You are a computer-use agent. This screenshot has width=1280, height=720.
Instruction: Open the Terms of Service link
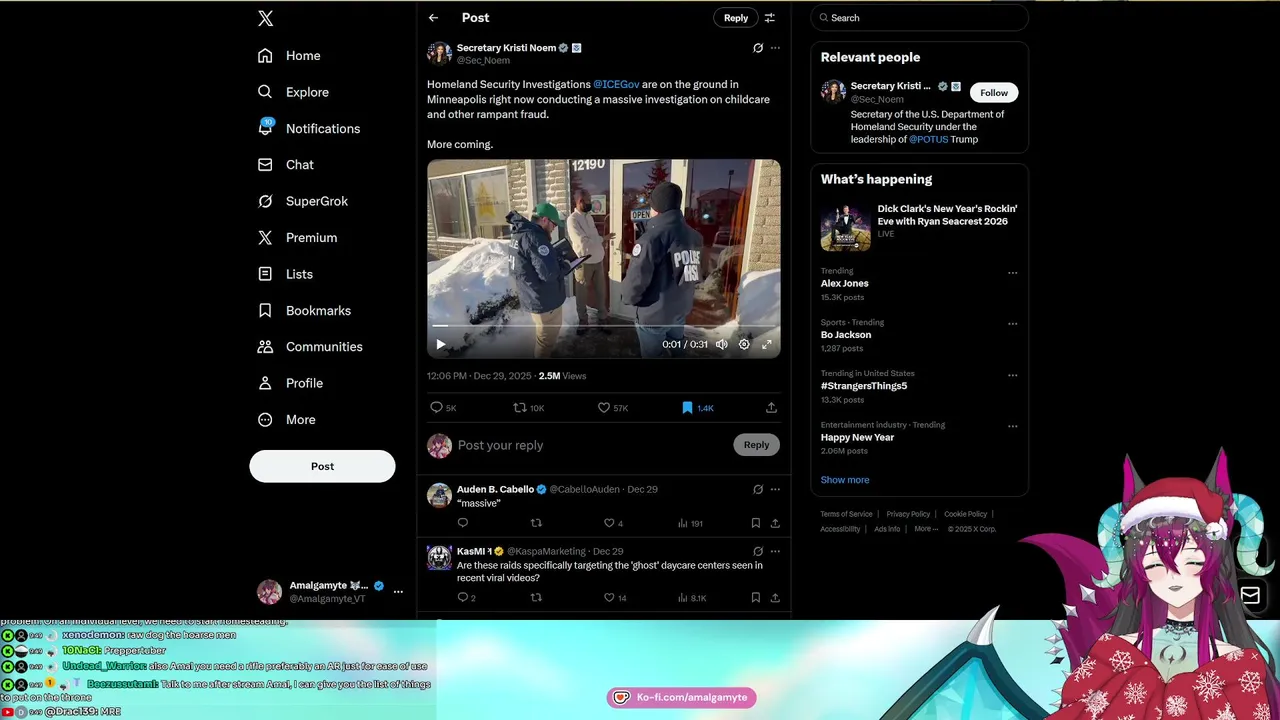click(x=846, y=514)
